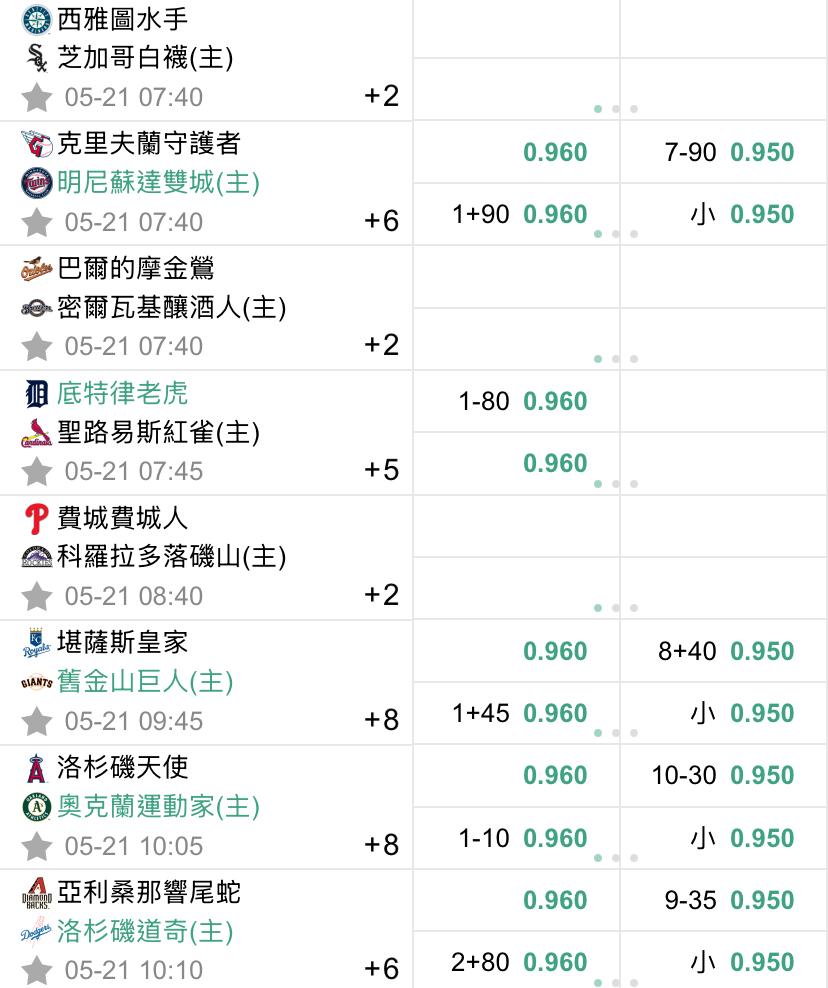Open 洛杉磯道奇(主) team link
The image size is (828, 988).
(145, 931)
